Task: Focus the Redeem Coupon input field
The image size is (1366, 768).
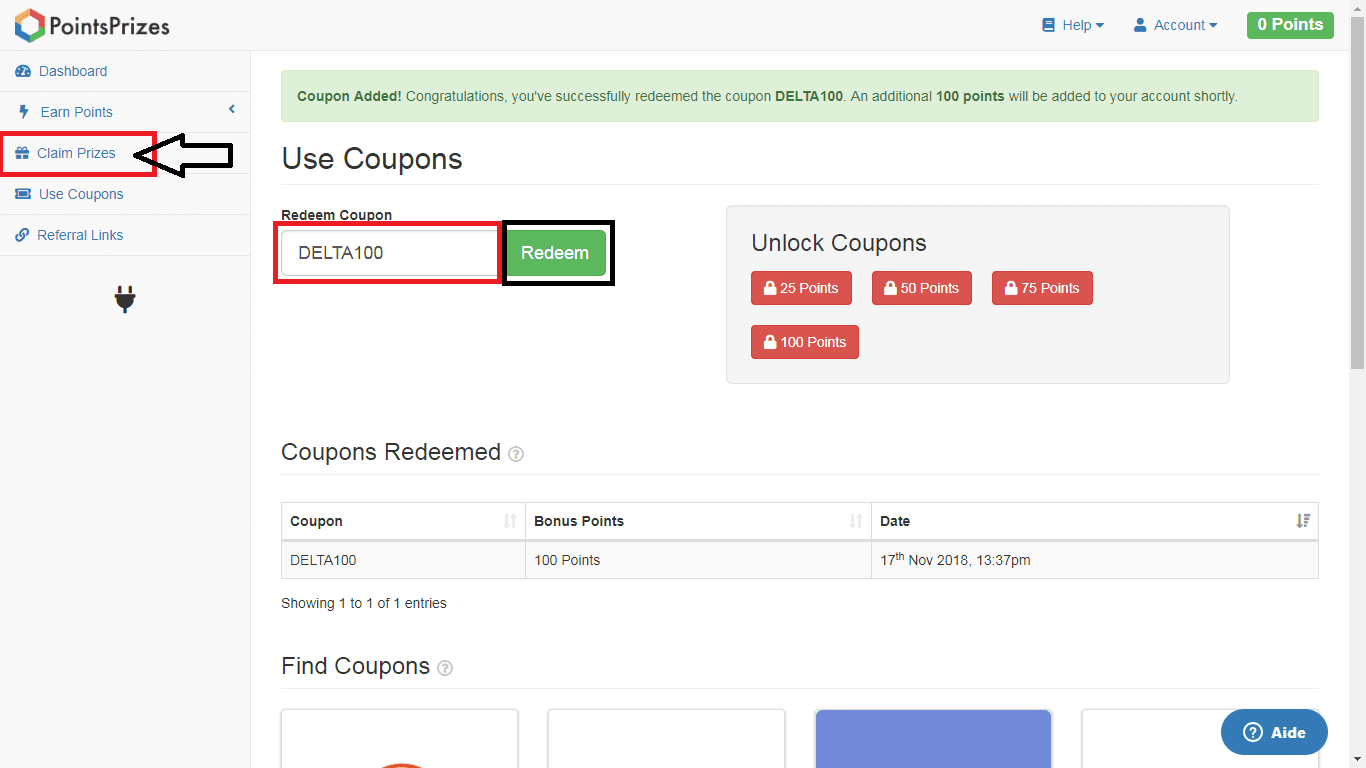Action: (x=389, y=253)
